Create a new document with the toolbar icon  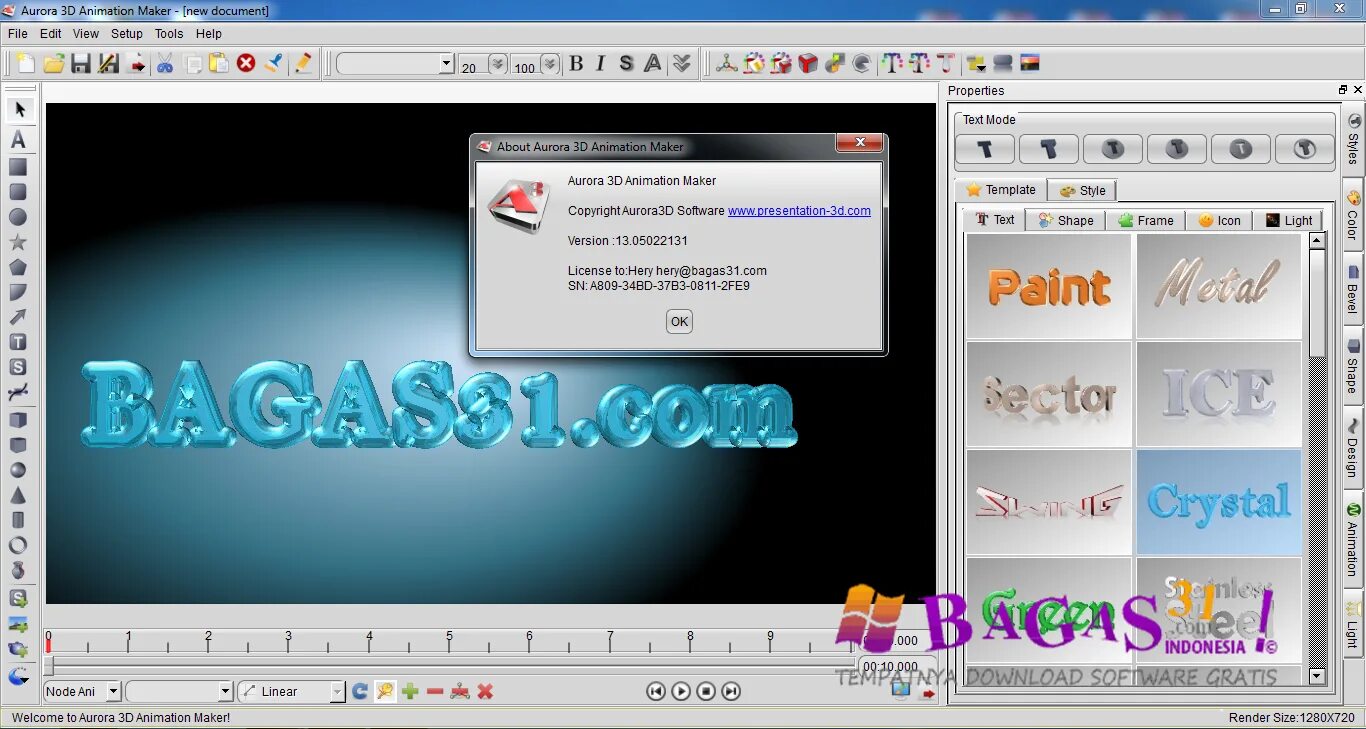(x=26, y=64)
